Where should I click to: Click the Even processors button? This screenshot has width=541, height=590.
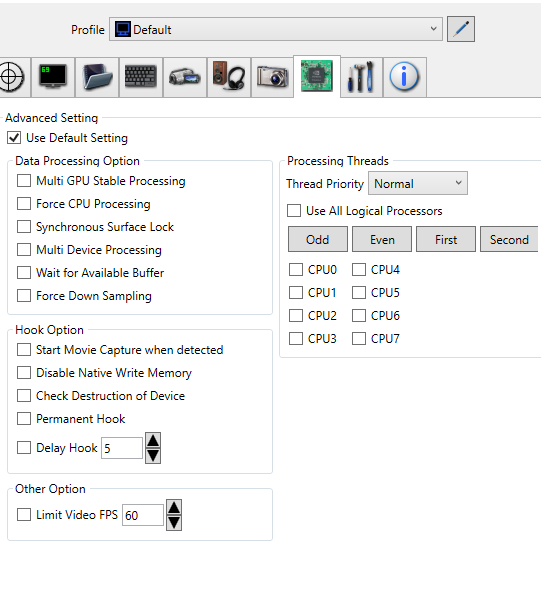(382, 239)
